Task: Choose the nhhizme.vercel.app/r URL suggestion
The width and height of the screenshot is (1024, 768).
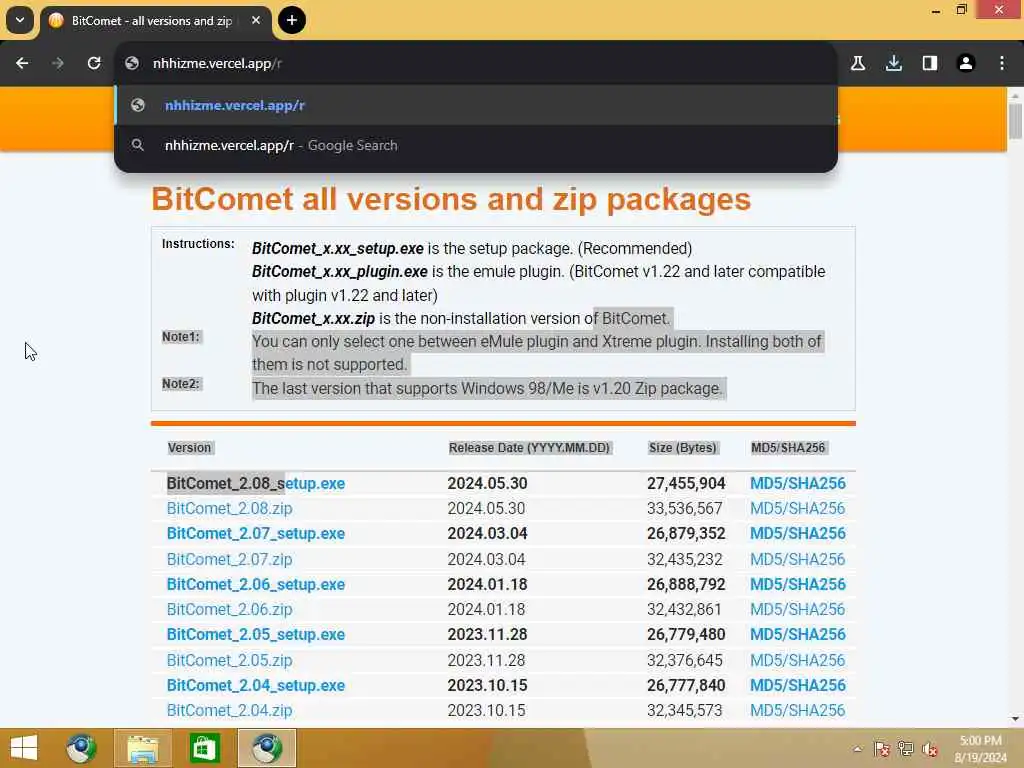Action: pyautogui.click(x=475, y=105)
